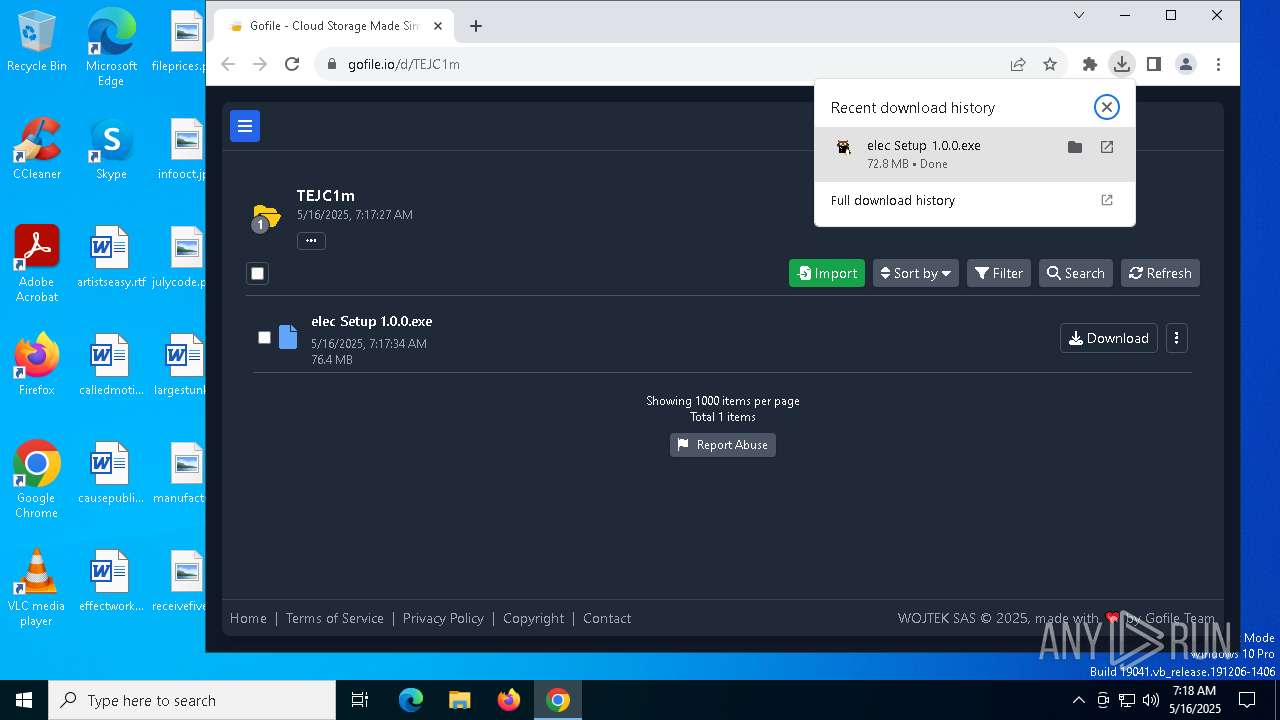1280x720 pixels.
Task: Open the Windows Start menu
Action: coord(24,700)
